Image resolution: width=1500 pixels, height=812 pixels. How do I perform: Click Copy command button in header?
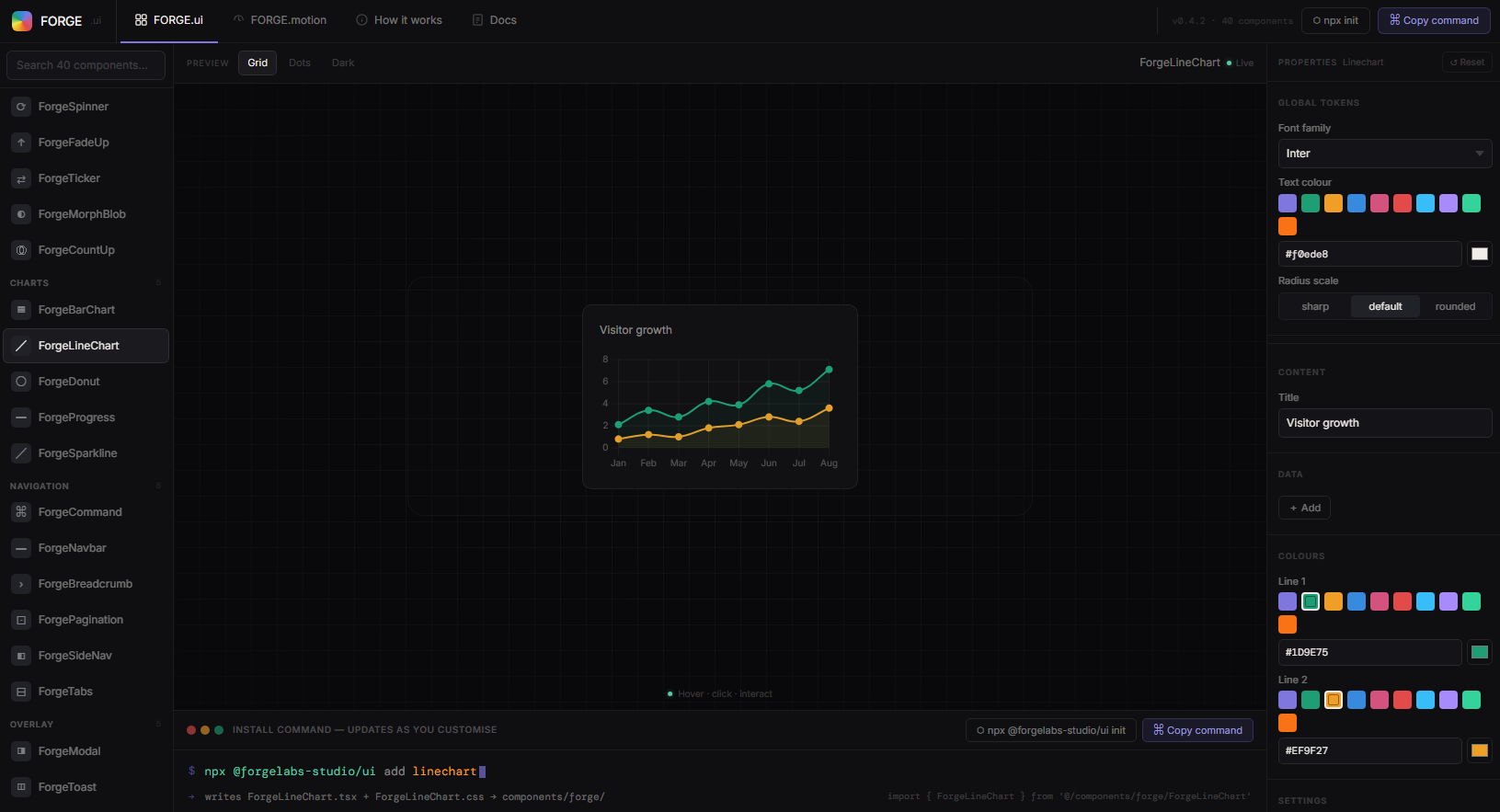(1434, 20)
